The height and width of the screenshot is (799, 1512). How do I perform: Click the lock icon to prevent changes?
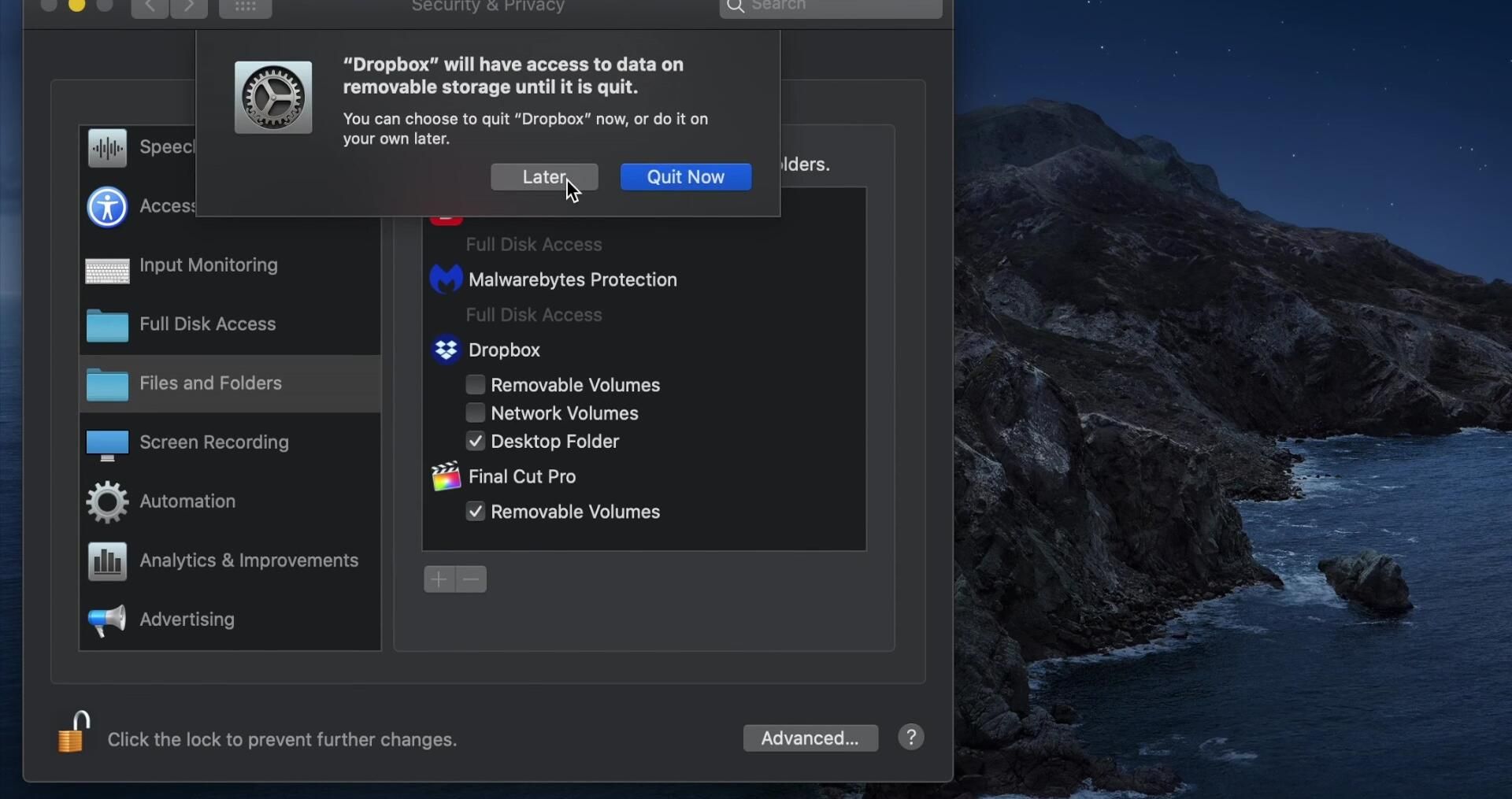click(73, 733)
